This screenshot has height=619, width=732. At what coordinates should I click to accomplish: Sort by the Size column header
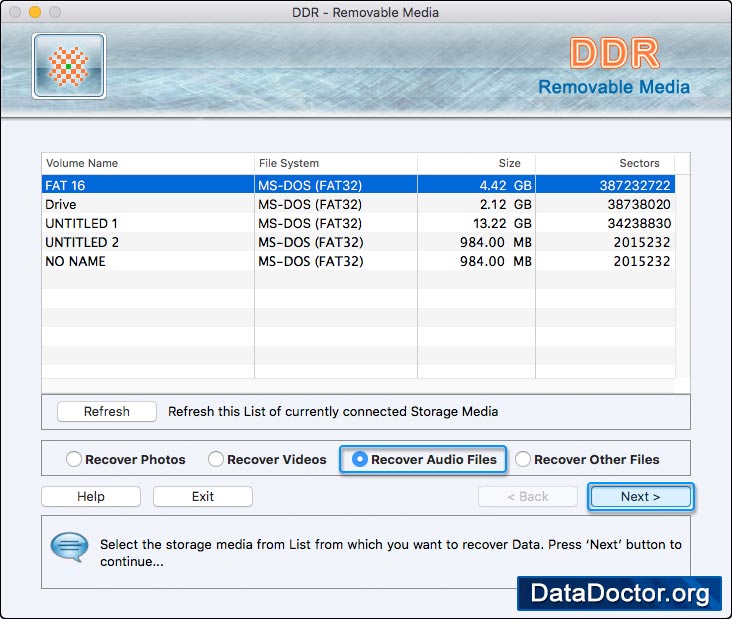point(476,163)
